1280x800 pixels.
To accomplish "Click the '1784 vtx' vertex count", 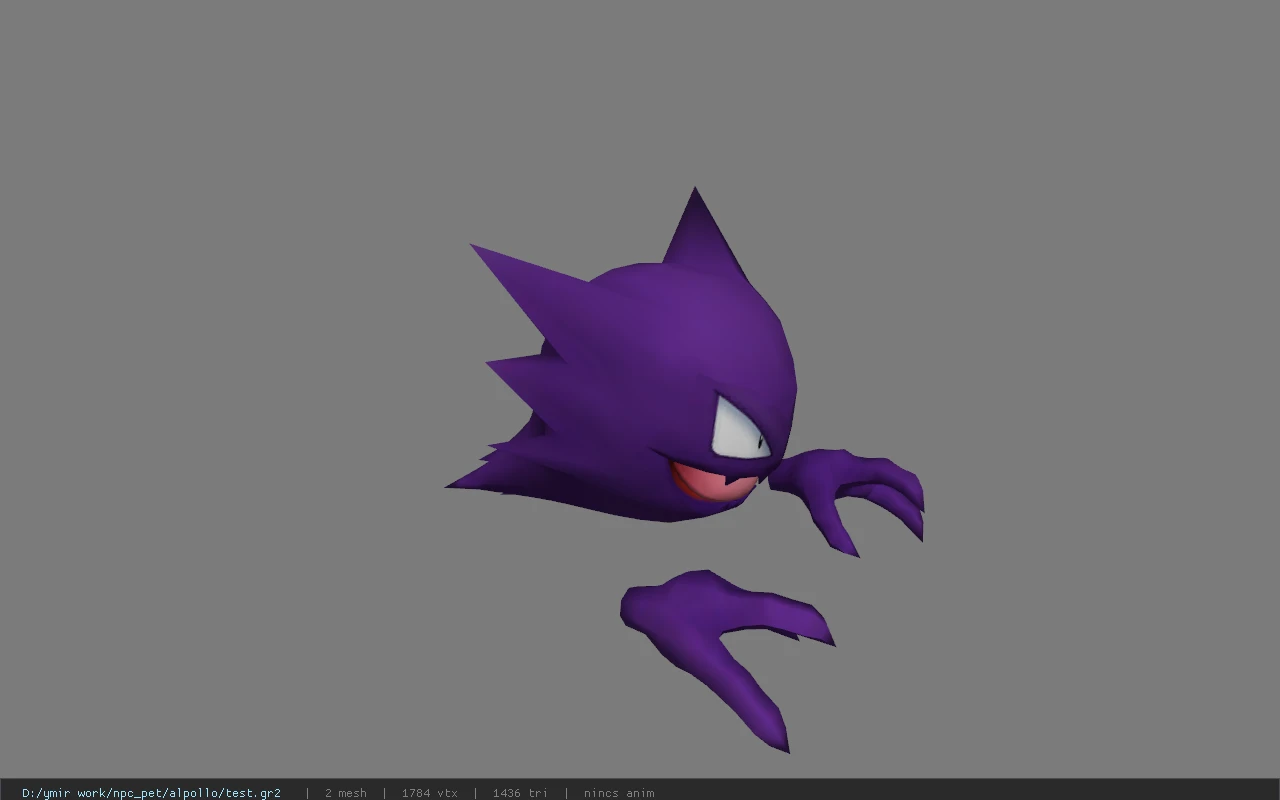I will (x=430, y=793).
